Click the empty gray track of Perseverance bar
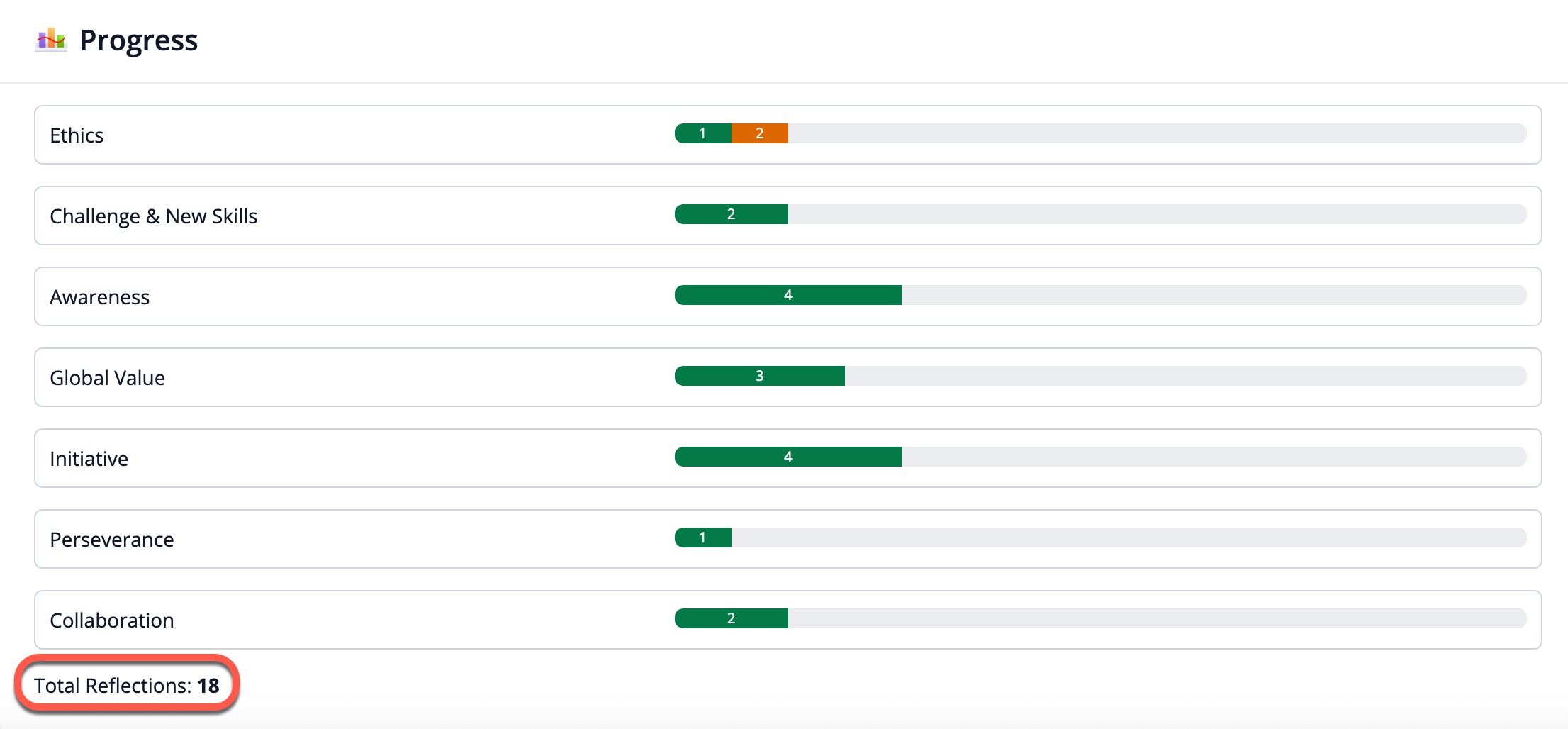1568x729 pixels. (1127, 538)
